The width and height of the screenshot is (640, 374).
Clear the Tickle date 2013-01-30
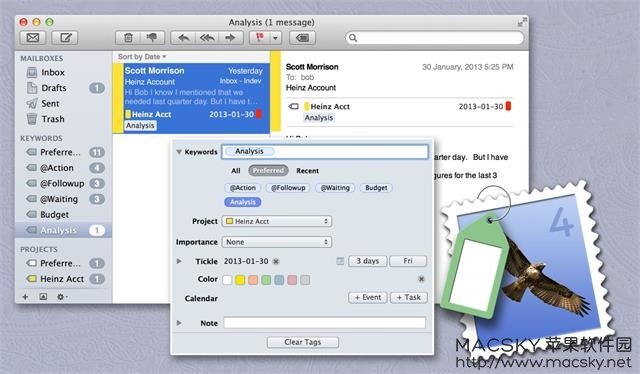click(276, 261)
